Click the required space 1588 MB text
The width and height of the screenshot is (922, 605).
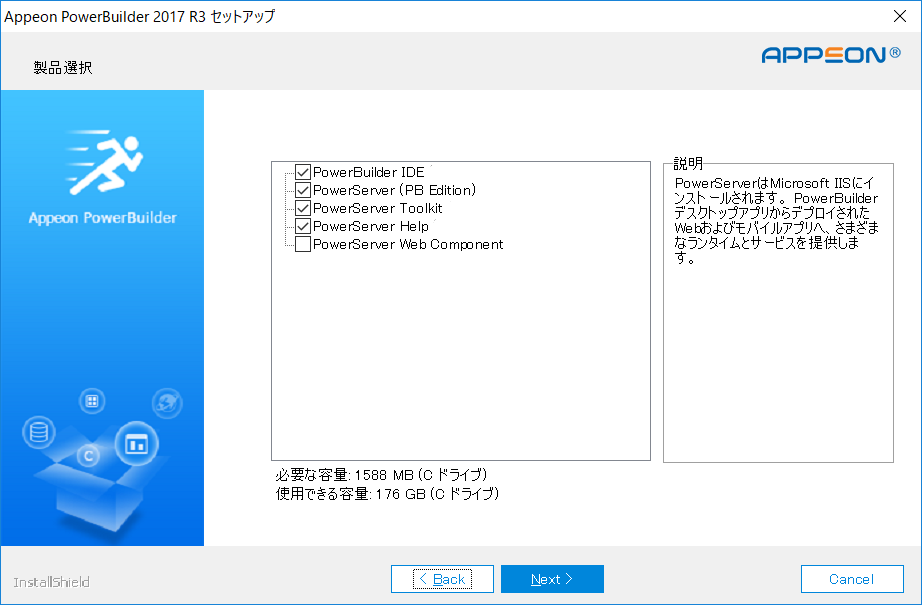click(382, 475)
